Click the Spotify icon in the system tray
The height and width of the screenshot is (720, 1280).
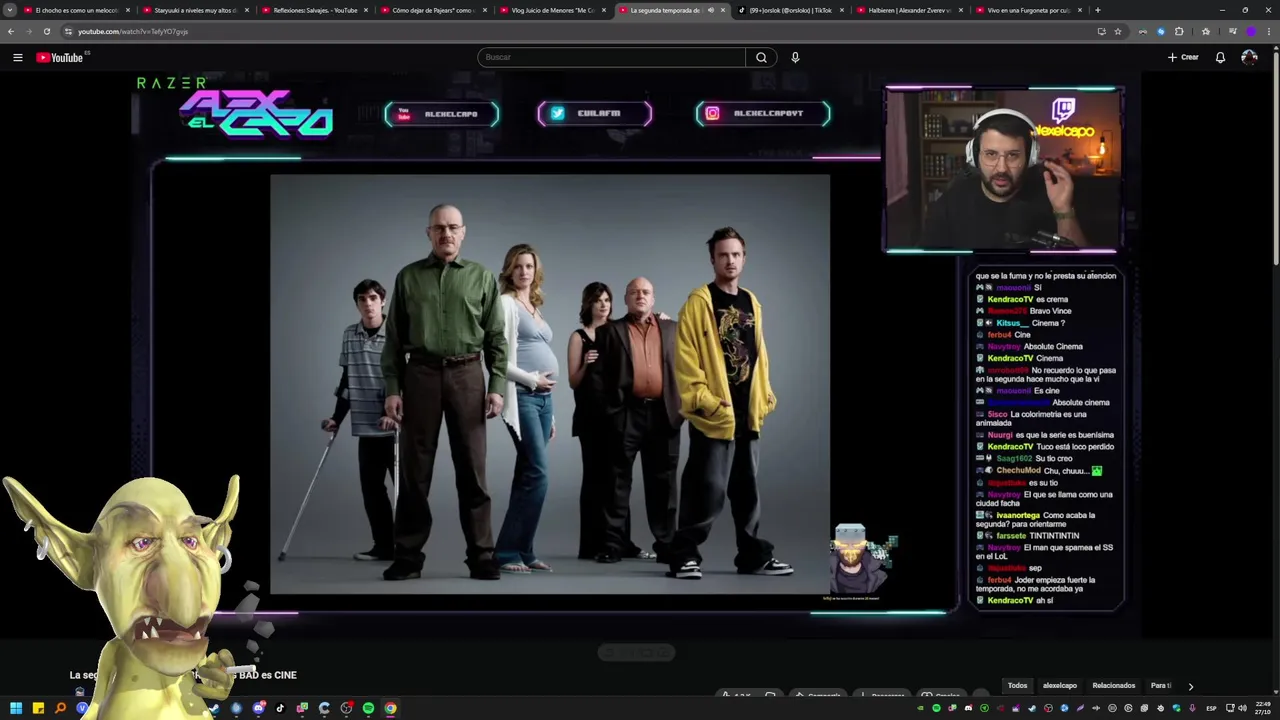coord(936,708)
